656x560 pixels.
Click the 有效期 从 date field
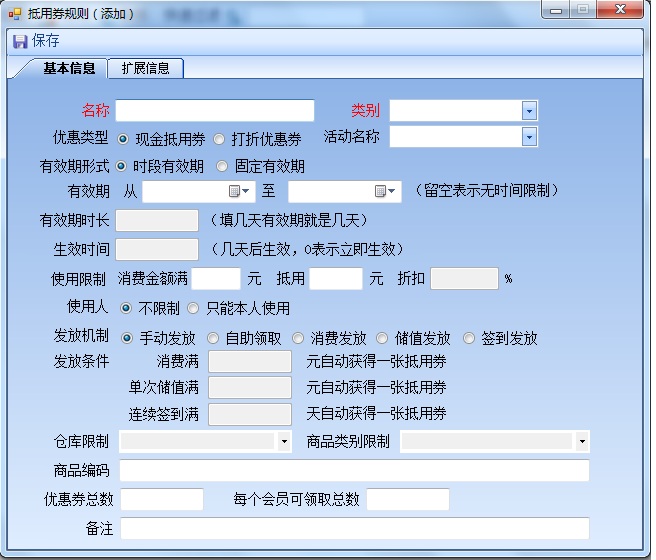coord(199,192)
